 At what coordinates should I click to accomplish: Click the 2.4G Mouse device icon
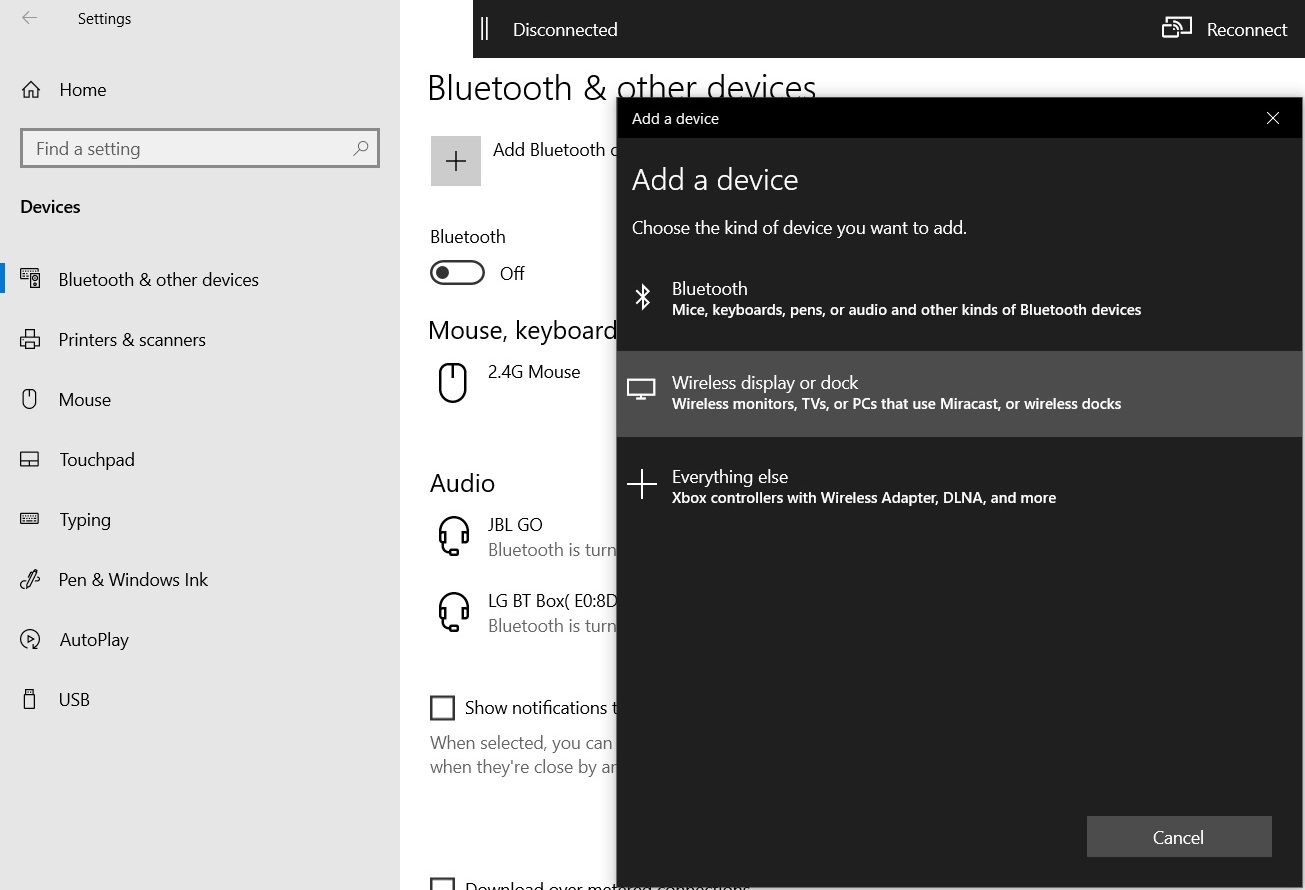click(x=453, y=382)
